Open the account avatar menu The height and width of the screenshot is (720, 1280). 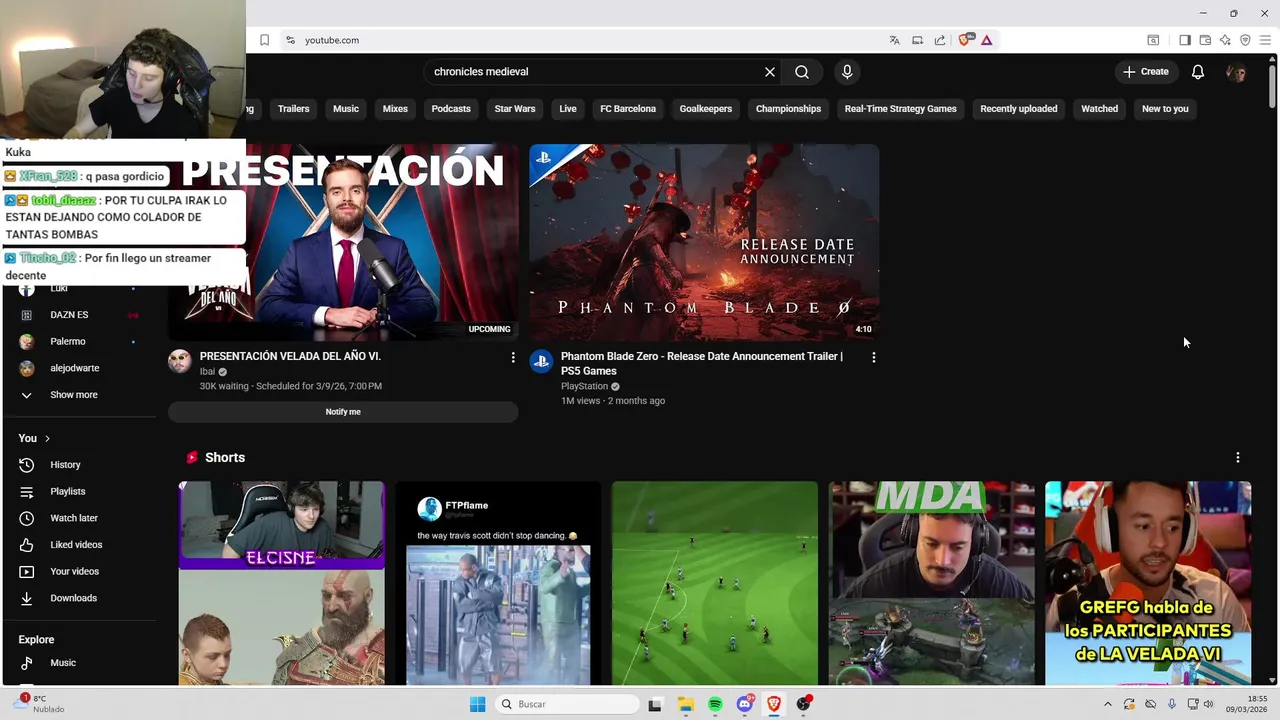click(1236, 72)
